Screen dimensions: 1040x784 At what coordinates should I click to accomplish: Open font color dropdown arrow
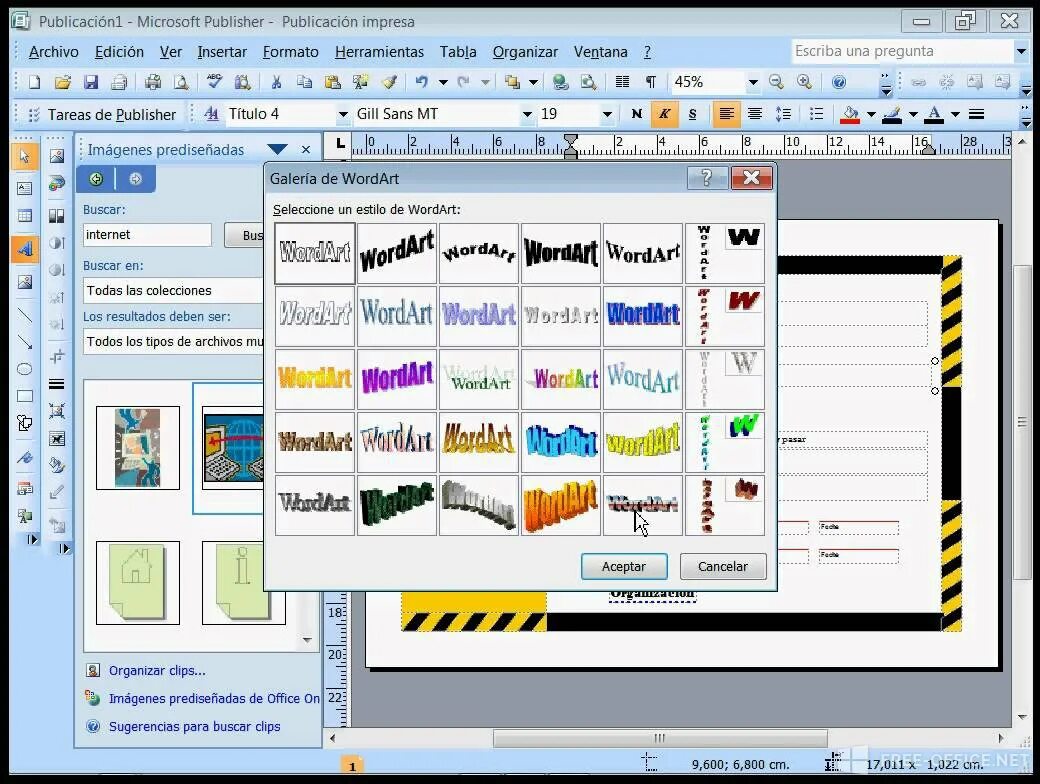pyautogui.click(x=955, y=114)
